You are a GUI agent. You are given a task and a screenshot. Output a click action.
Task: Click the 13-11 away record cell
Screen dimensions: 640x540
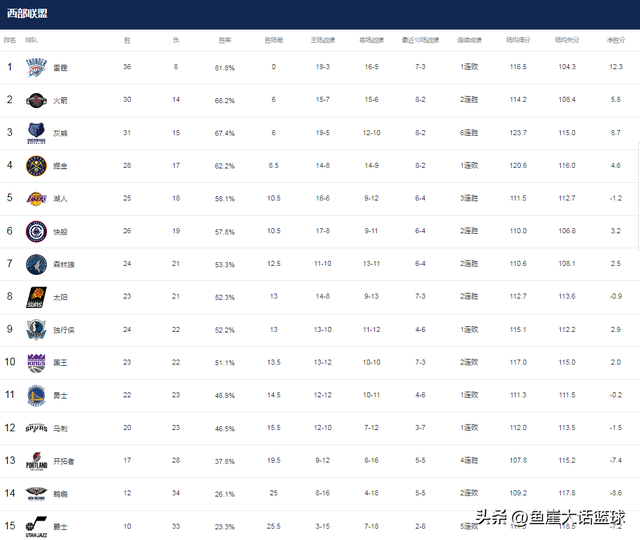pos(371,264)
